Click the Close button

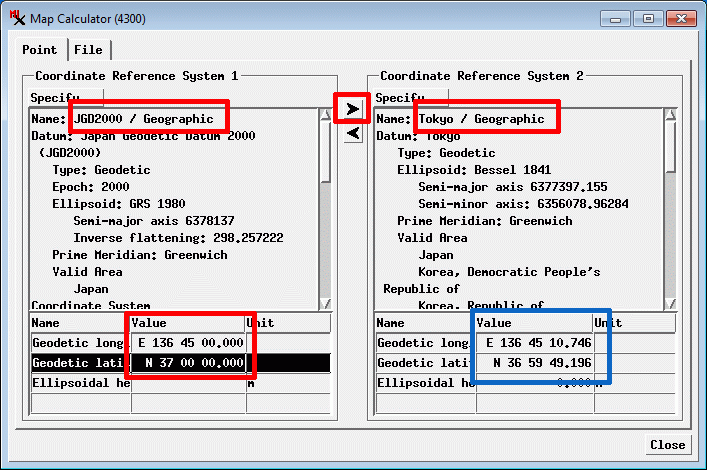coord(667,445)
